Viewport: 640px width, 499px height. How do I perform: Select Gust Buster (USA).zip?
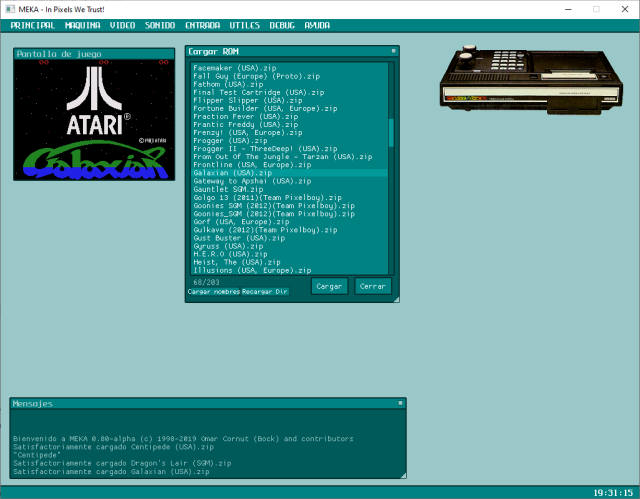pyautogui.click(x=289, y=238)
